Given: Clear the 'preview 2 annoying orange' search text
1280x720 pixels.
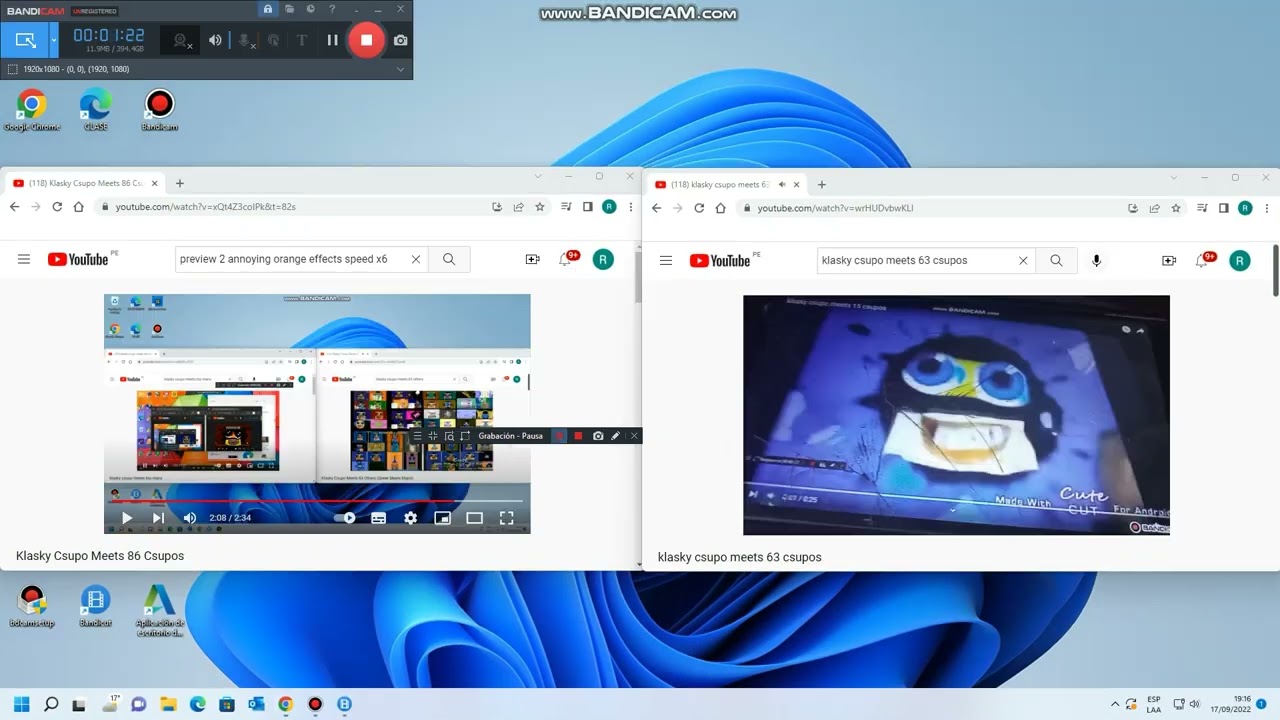Looking at the screenshot, I should pyautogui.click(x=416, y=259).
